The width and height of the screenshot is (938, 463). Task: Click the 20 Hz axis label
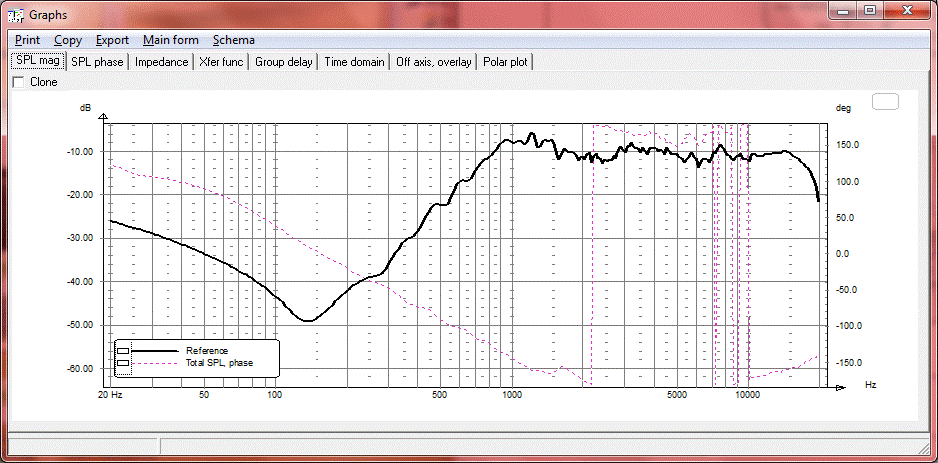click(x=110, y=395)
